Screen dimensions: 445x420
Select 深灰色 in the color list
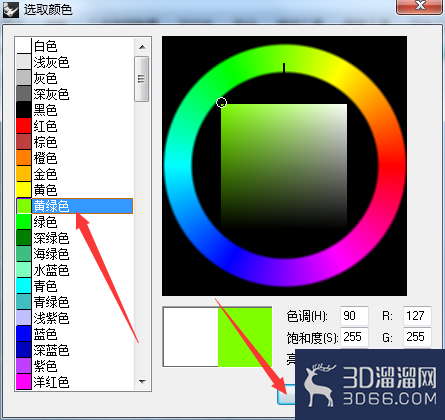pyautogui.click(x=75, y=94)
